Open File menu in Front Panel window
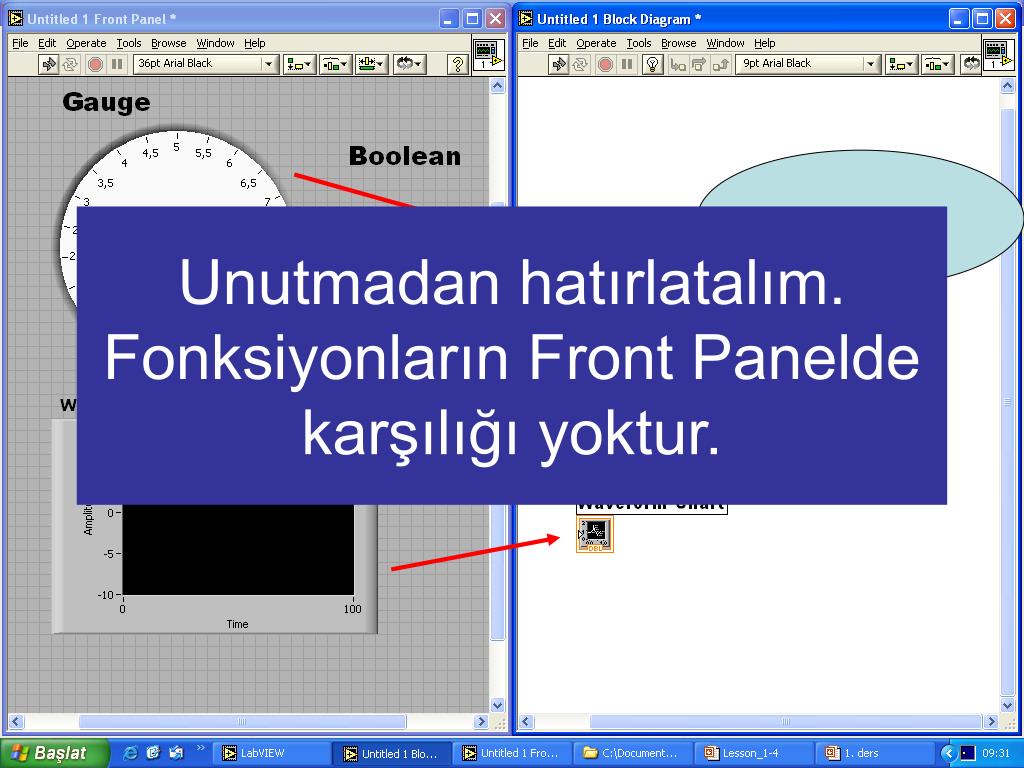Screen dimensions: 1024x768 (20, 43)
